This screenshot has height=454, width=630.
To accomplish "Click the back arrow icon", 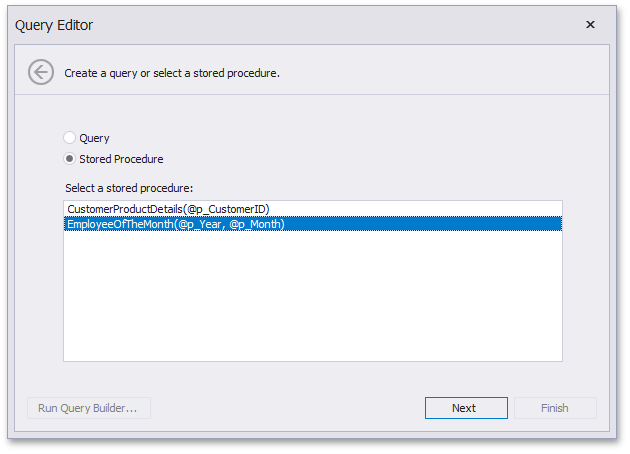I will point(41,72).
